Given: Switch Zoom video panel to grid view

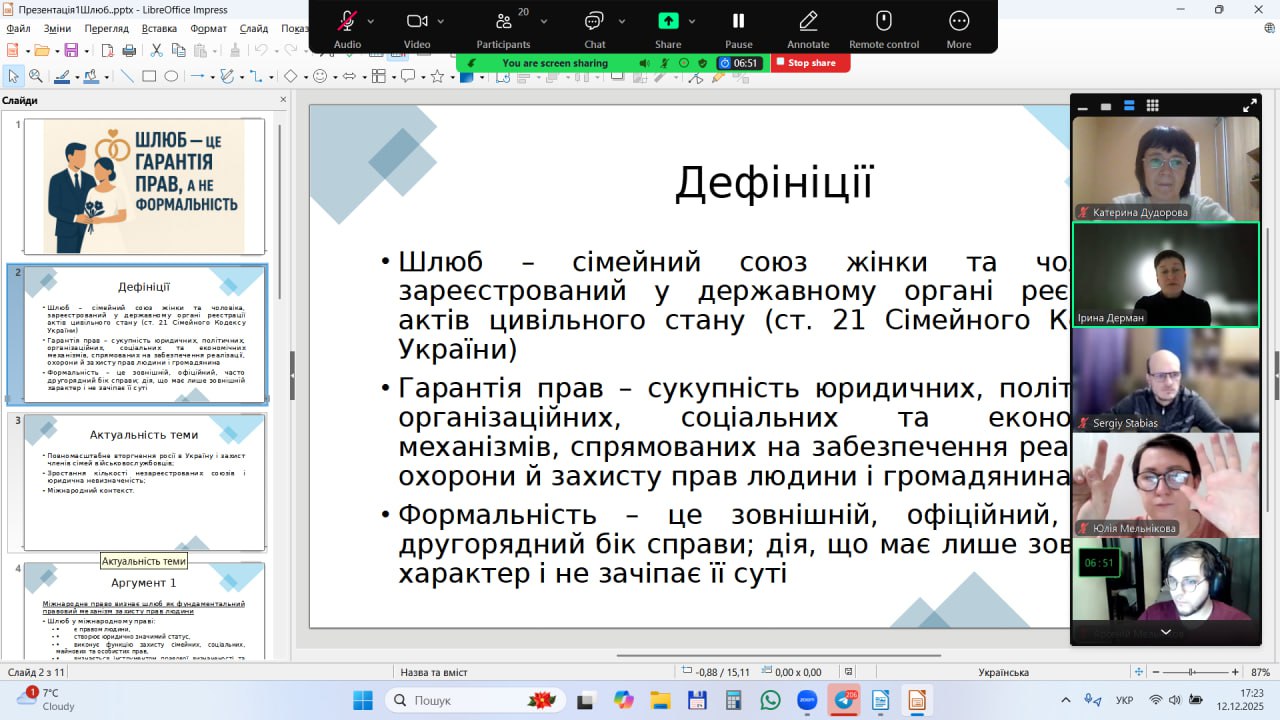Looking at the screenshot, I should [x=1152, y=106].
